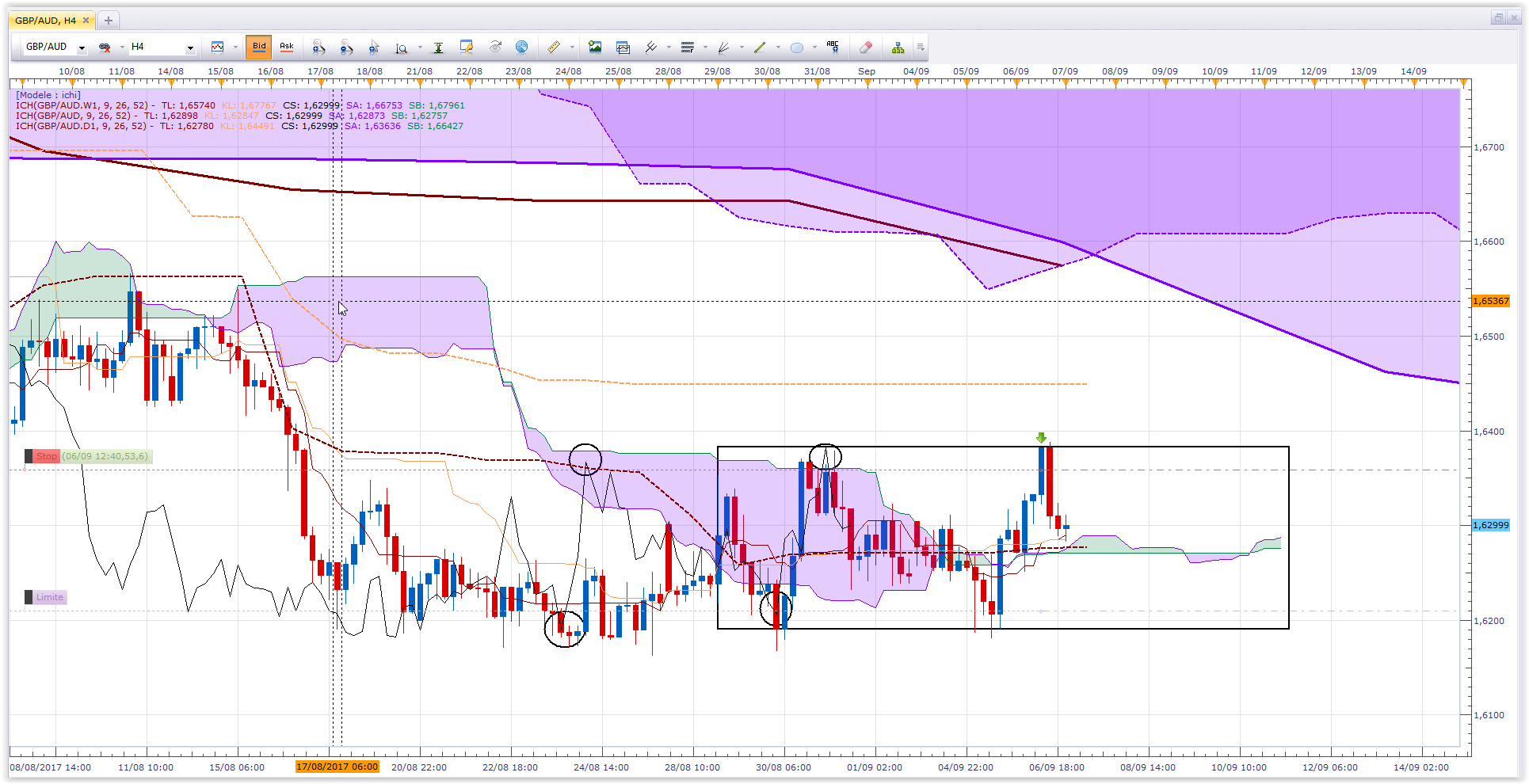Expand the ellipse shape dropdown arrow
The height and width of the screenshot is (784, 1529).
(814, 48)
